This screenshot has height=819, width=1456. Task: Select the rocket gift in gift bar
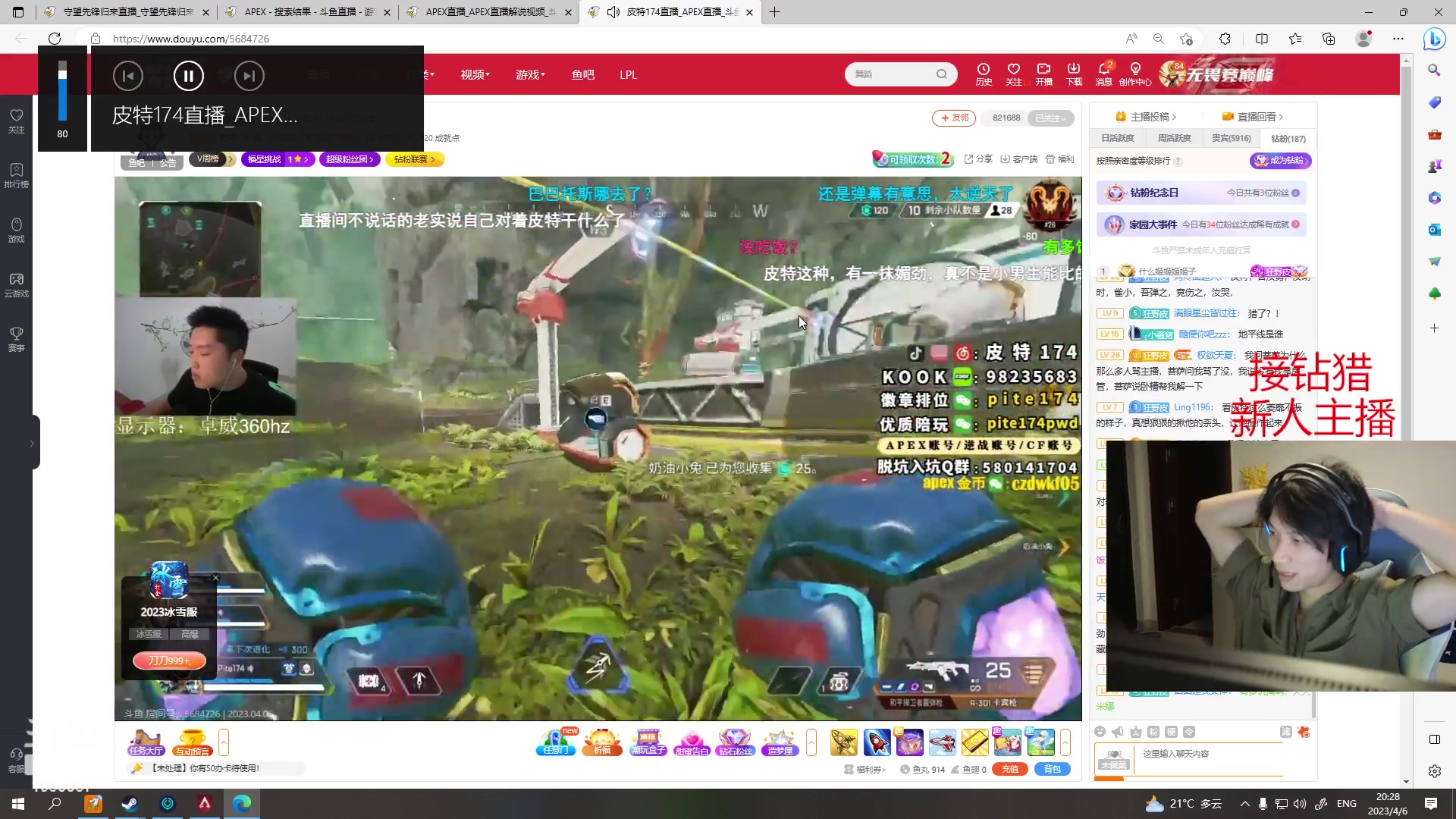click(877, 742)
